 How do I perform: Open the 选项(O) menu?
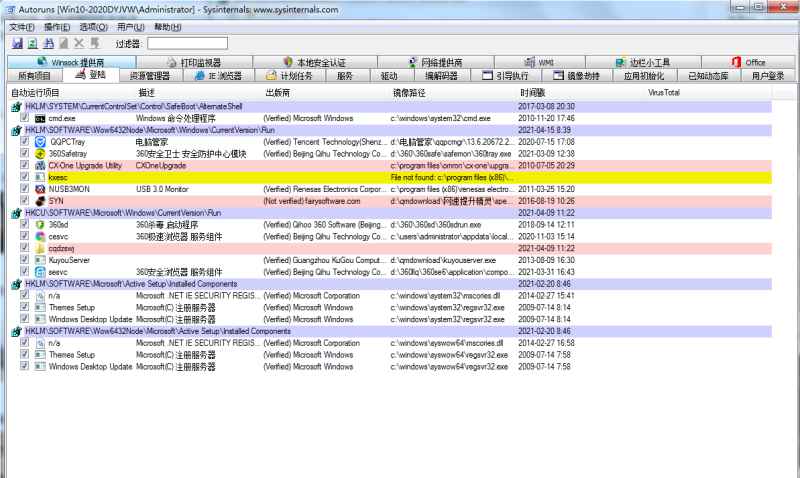click(93, 27)
